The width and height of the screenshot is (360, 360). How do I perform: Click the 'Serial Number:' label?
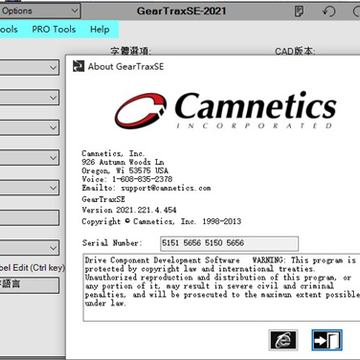(x=112, y=243)
